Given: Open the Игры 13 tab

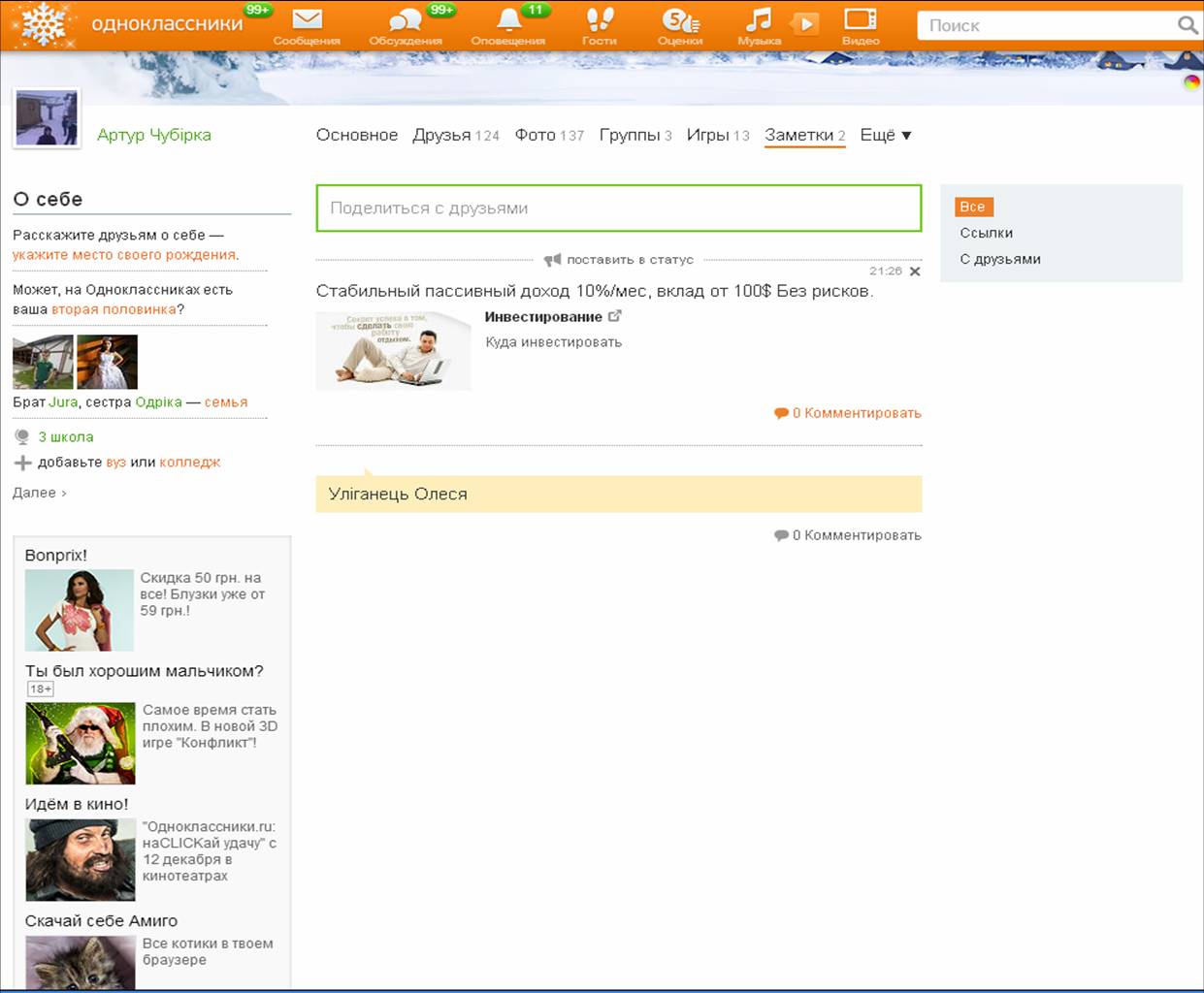Looking at the screenshot, I should point(718,135).
